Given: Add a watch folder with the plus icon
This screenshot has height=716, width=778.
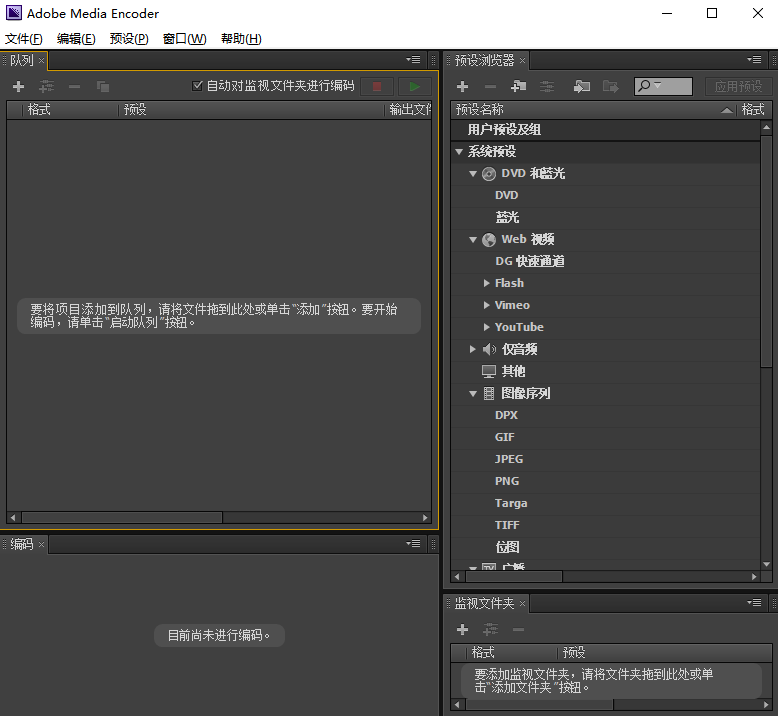Looking at the screenshot, I should [x=462, y=630].
